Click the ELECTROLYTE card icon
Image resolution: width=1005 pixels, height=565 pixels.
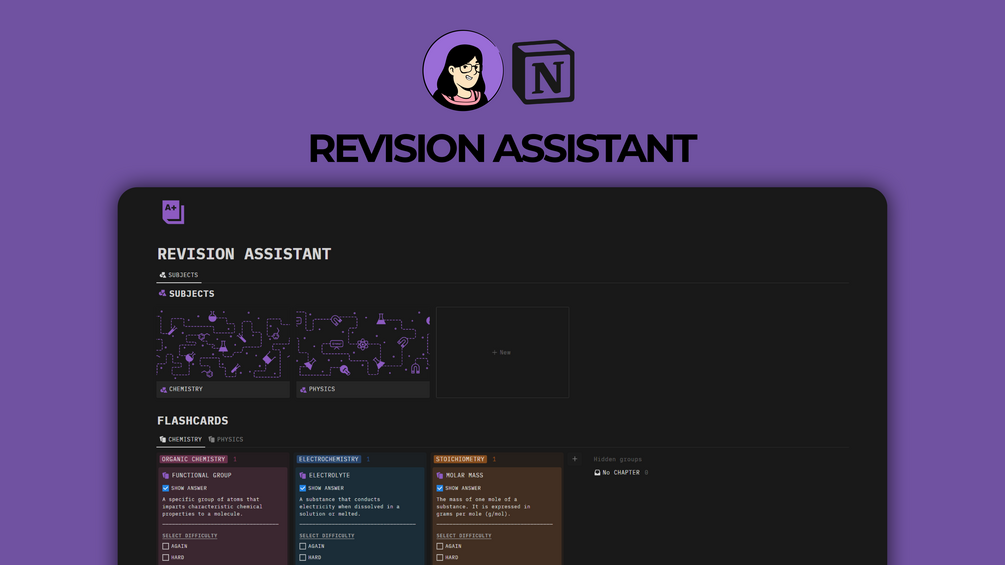[303, 475]
